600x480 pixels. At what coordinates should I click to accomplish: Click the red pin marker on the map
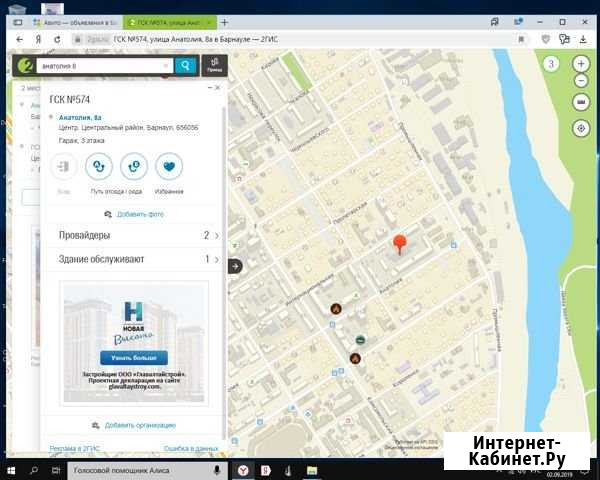(x=400, y=244)
